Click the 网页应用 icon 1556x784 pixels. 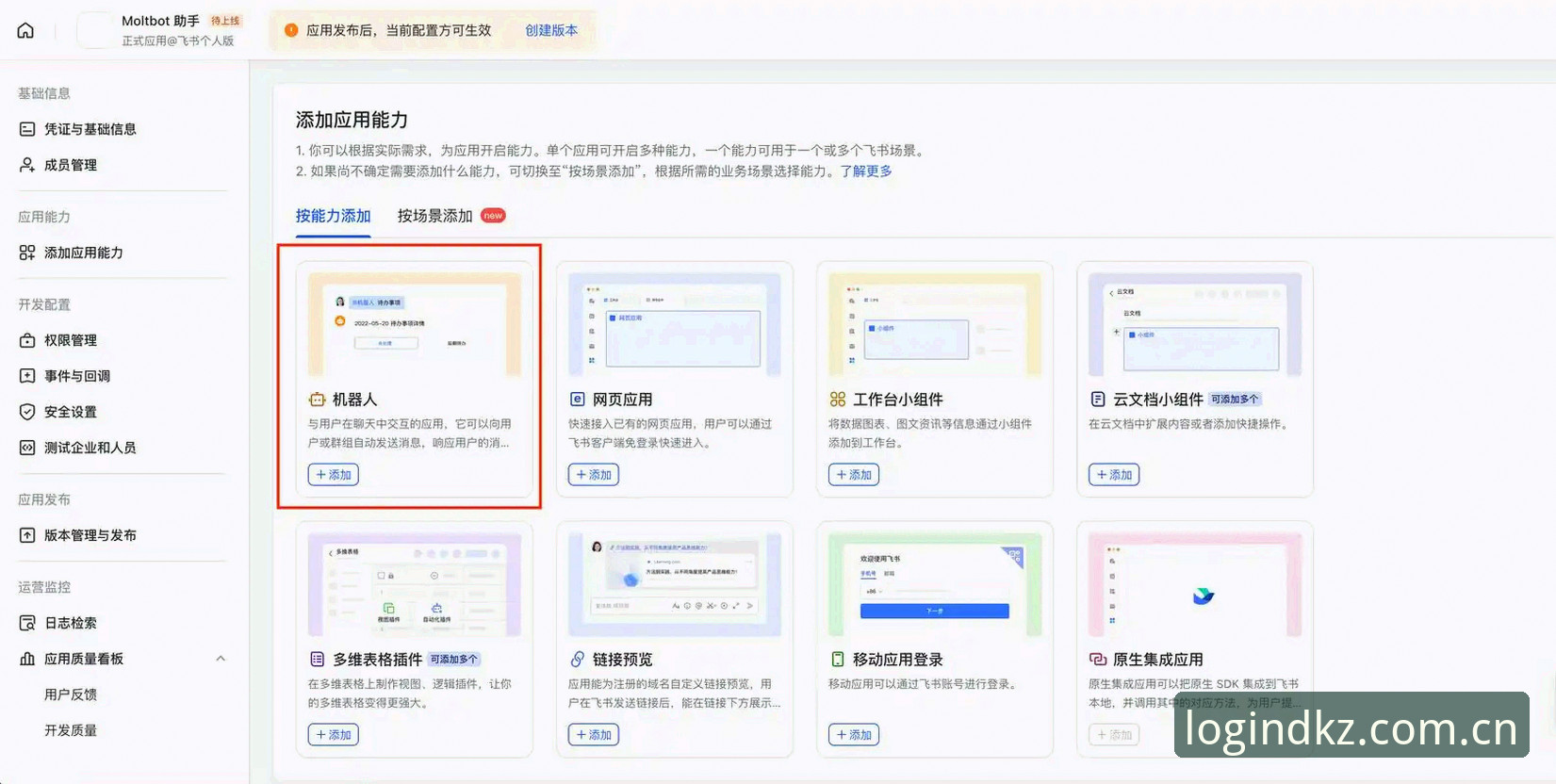click(577, 400)
